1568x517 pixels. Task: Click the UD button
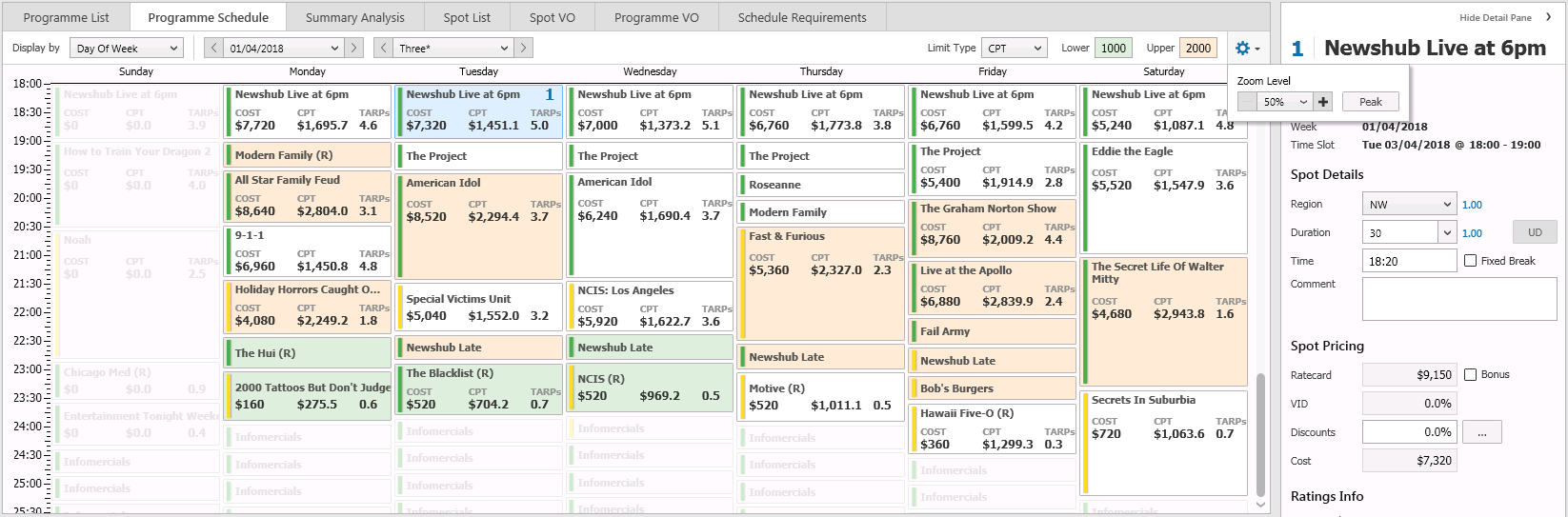click(x=1535, y=232)
